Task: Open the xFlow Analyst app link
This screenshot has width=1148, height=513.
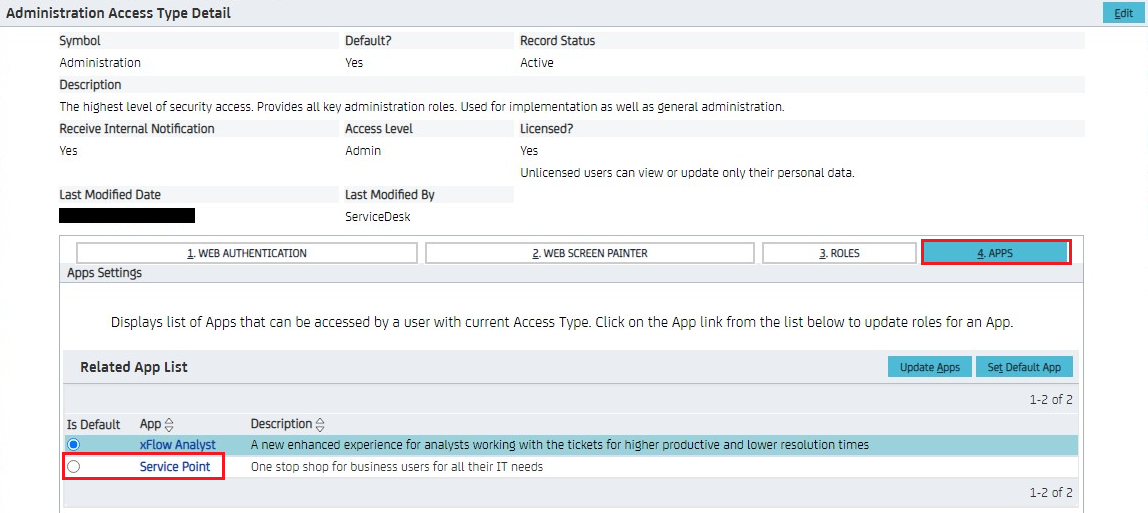Action: pos(177,444)
